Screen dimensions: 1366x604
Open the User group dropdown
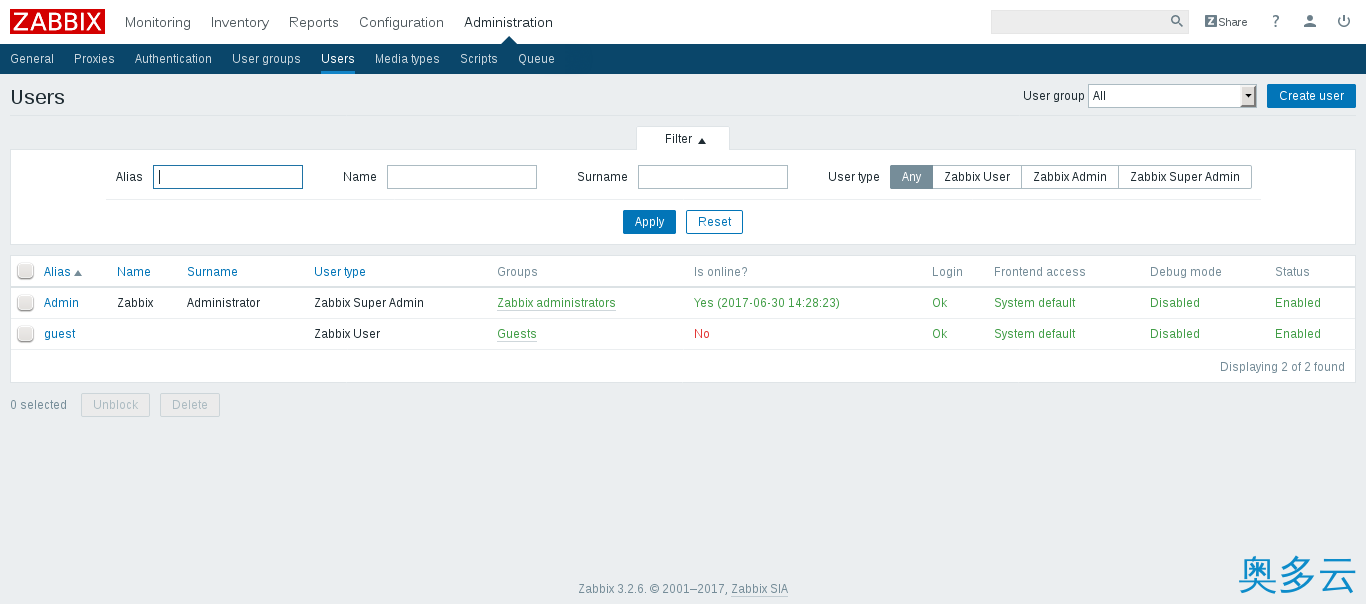pos(1172,96)
